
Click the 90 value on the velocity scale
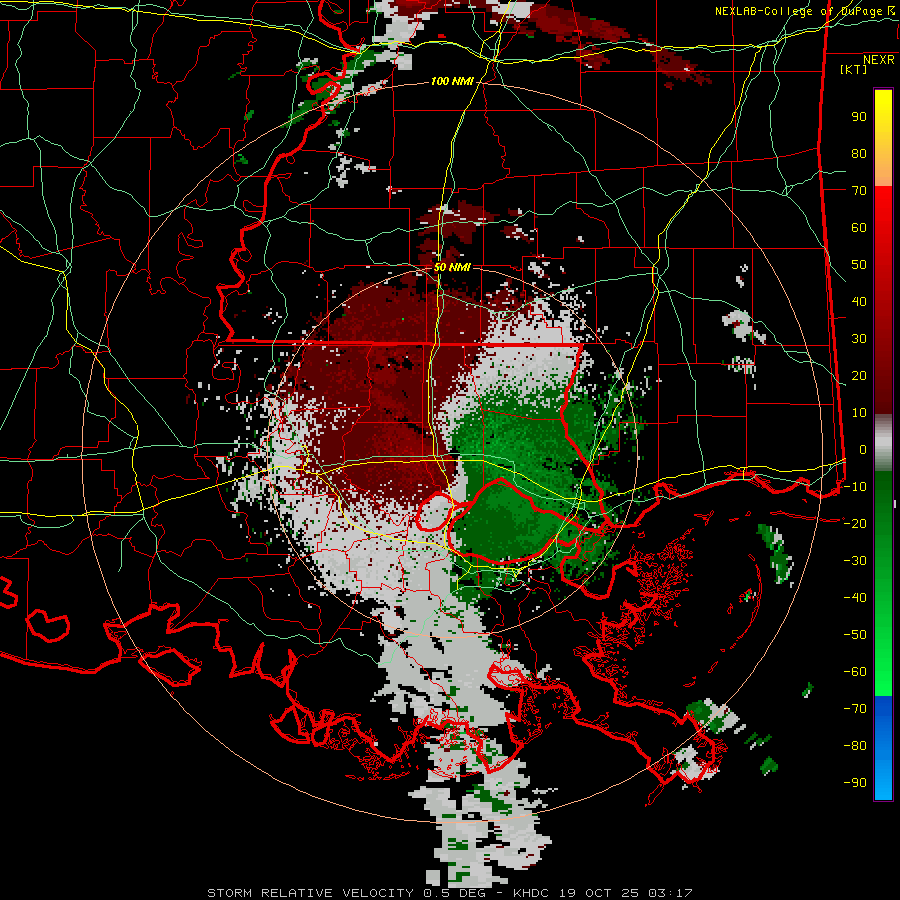coord(859,117)
